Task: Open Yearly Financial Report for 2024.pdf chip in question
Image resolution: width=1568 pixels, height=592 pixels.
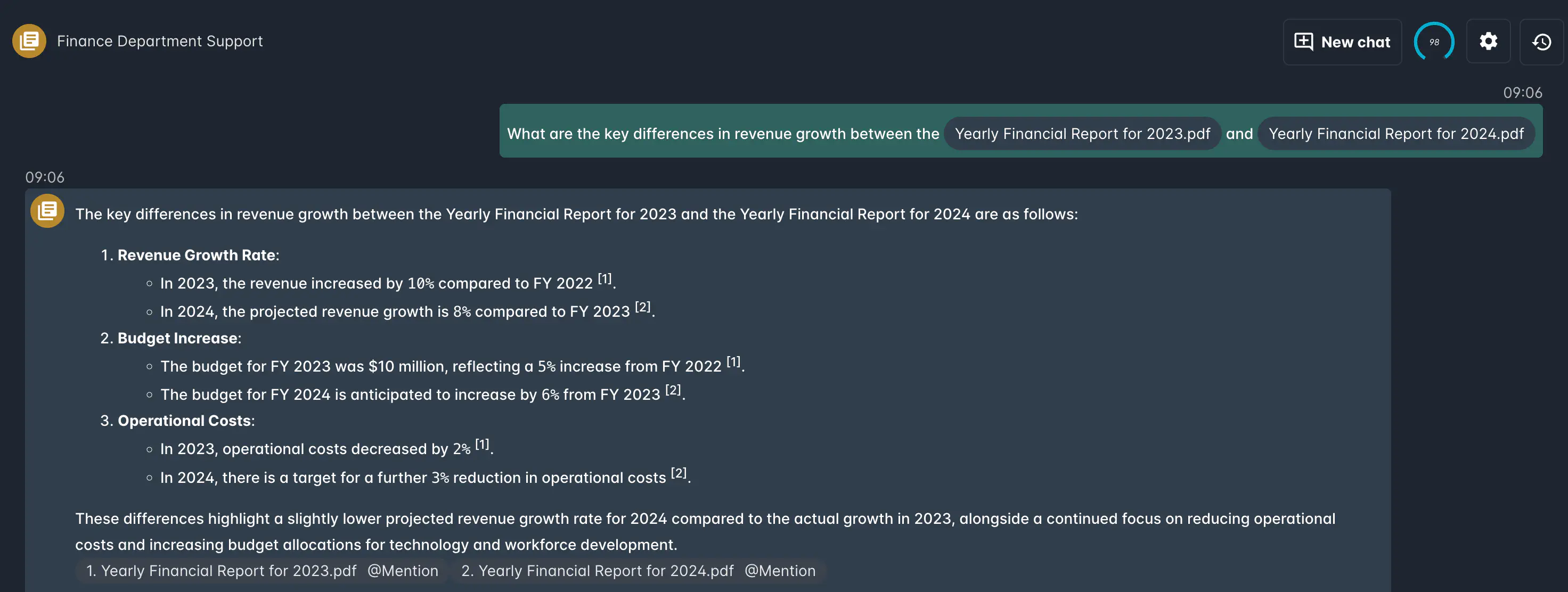Action: coord(1396,133)
